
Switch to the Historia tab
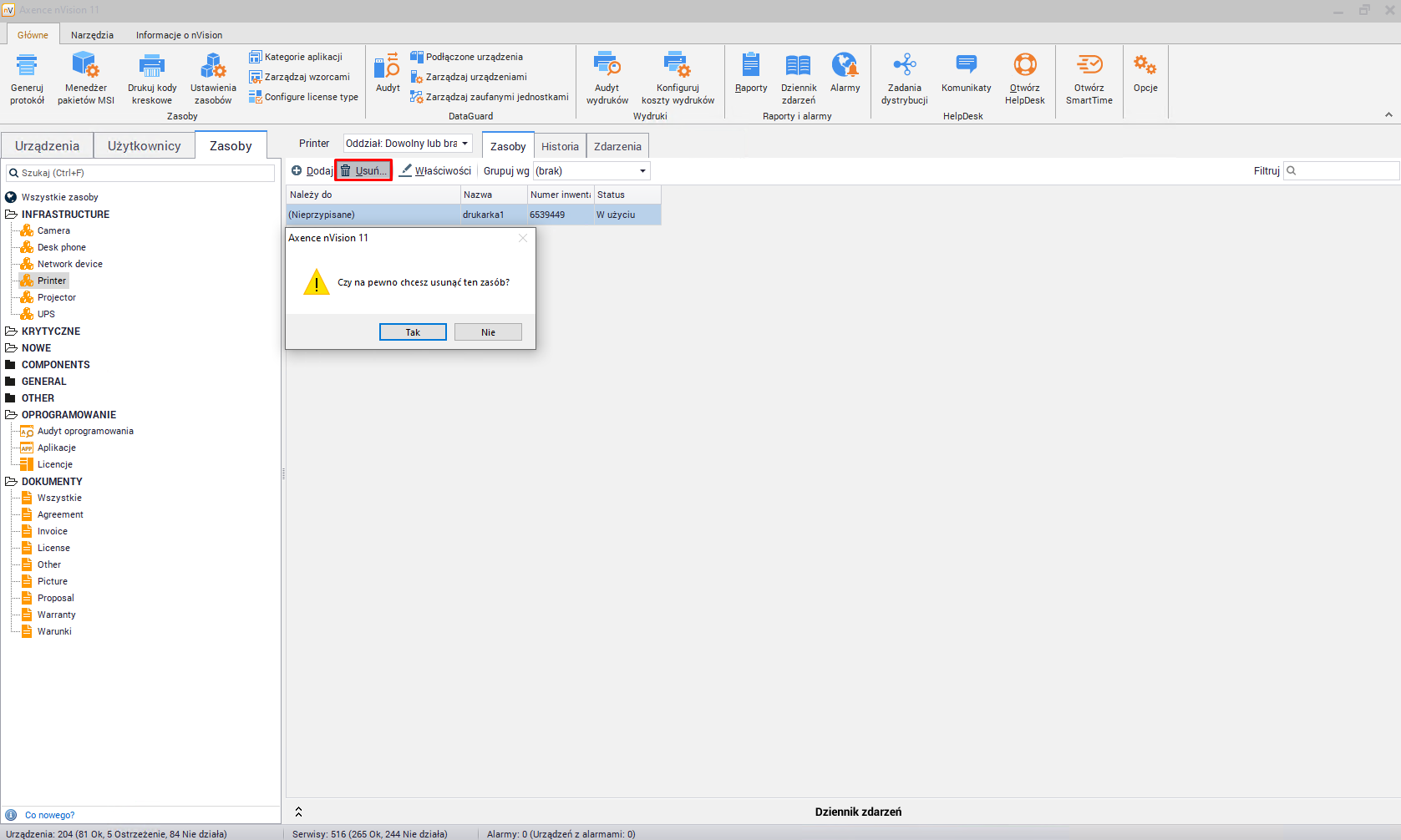(560, 147)
